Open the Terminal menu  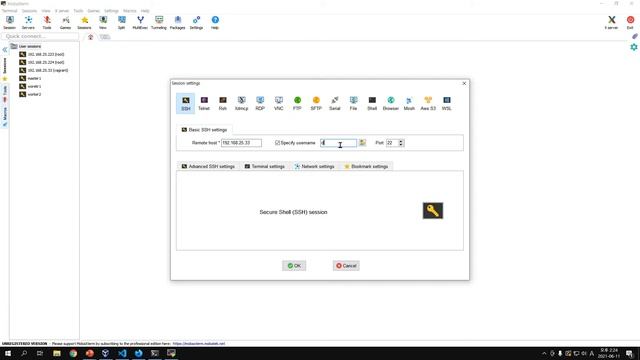click(9, 11)
